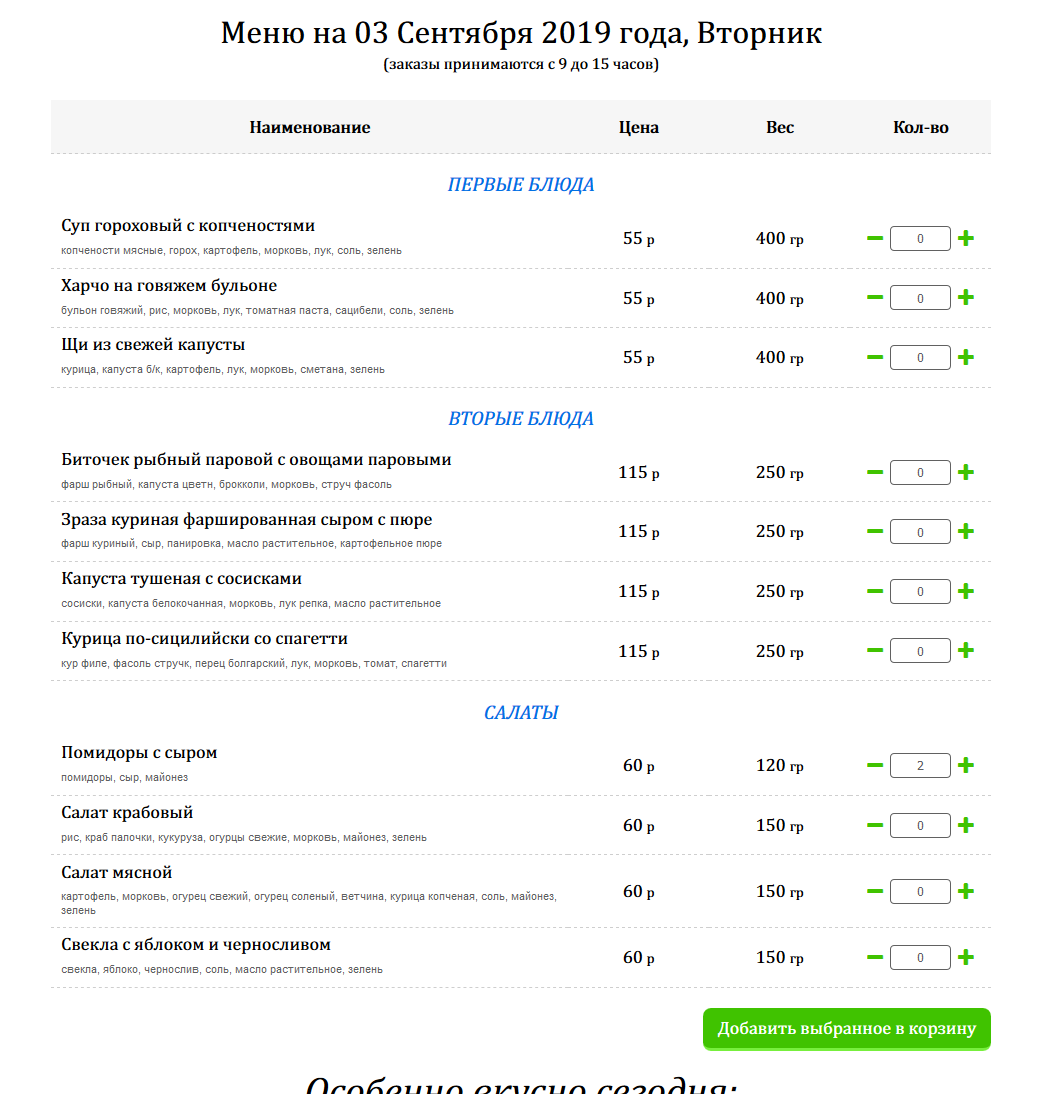Click Добавить выбранное в корзину button
The image size is (1052, 1094).
(x=846, y=1029)
